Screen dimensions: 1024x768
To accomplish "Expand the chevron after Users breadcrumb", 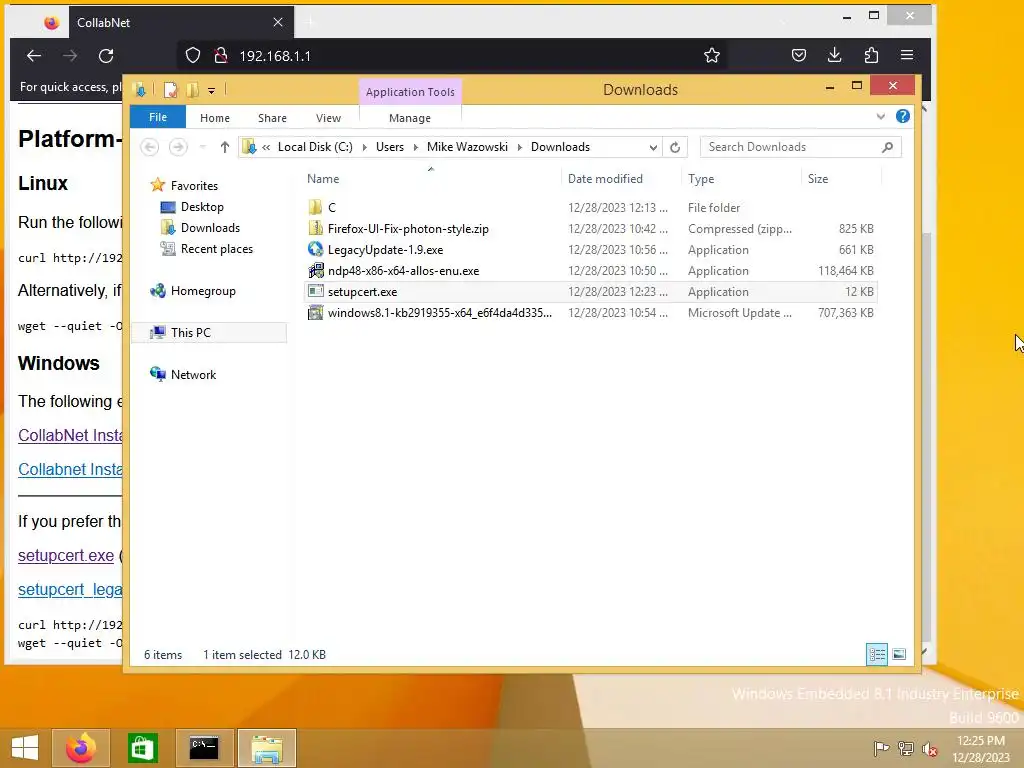I will tap(415, 148).
